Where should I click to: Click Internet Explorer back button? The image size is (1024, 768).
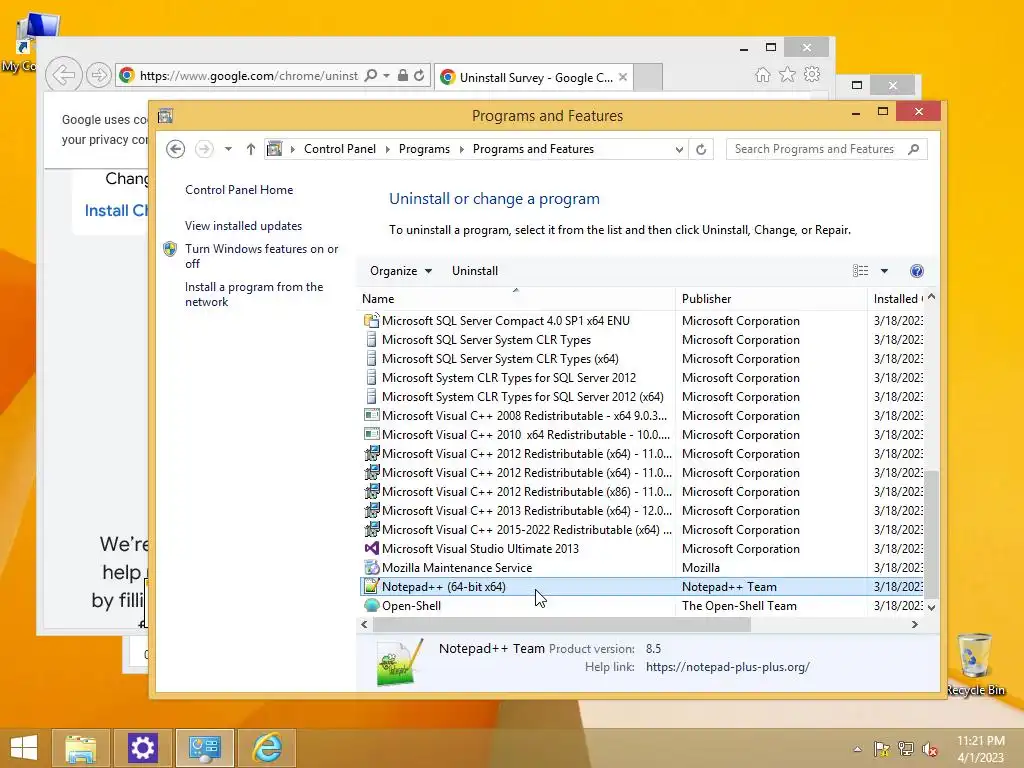pyautogui.click(x=64, y=75)
